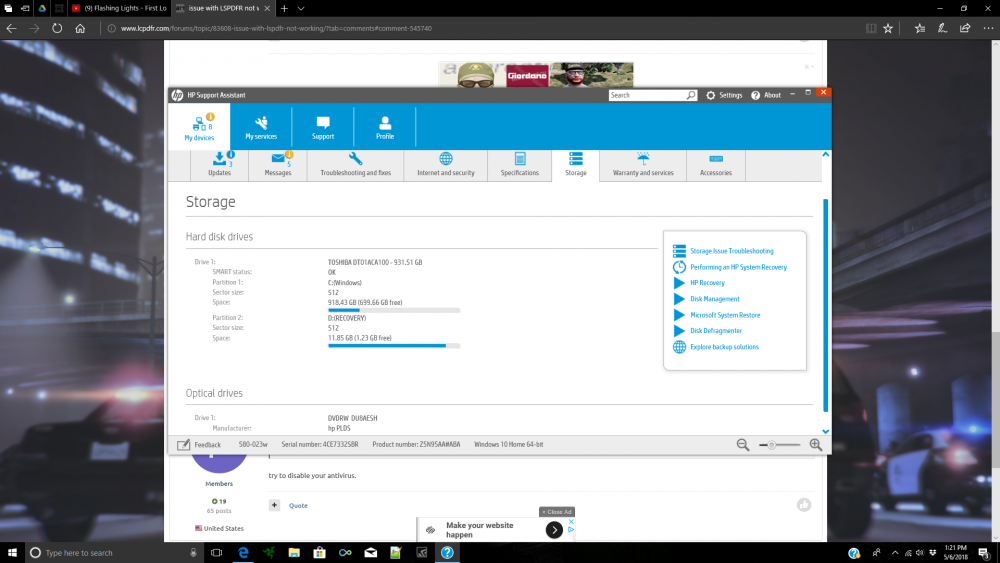
Task: Switch to Flashing Lights browser tab
Action: (x=119, y=8)
